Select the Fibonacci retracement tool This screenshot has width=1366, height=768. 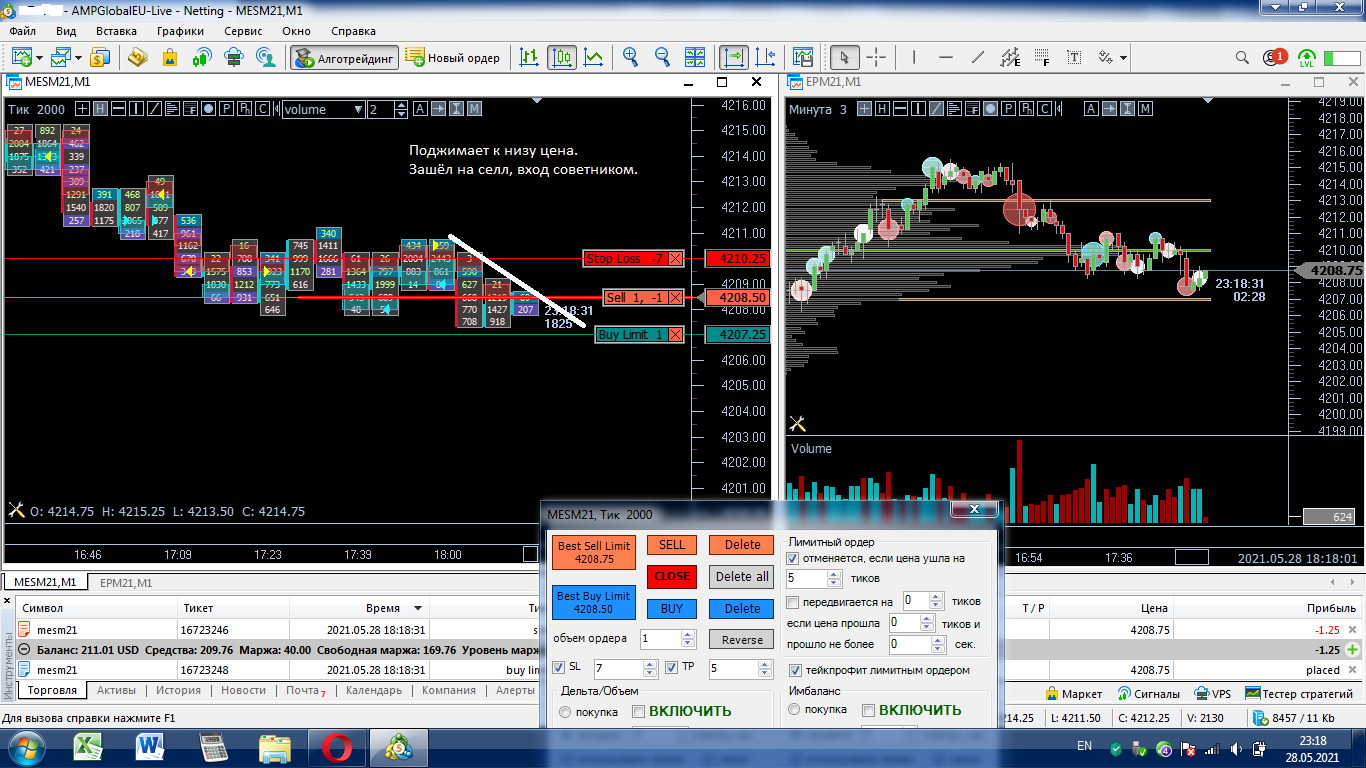click(x=1042, y=57)
